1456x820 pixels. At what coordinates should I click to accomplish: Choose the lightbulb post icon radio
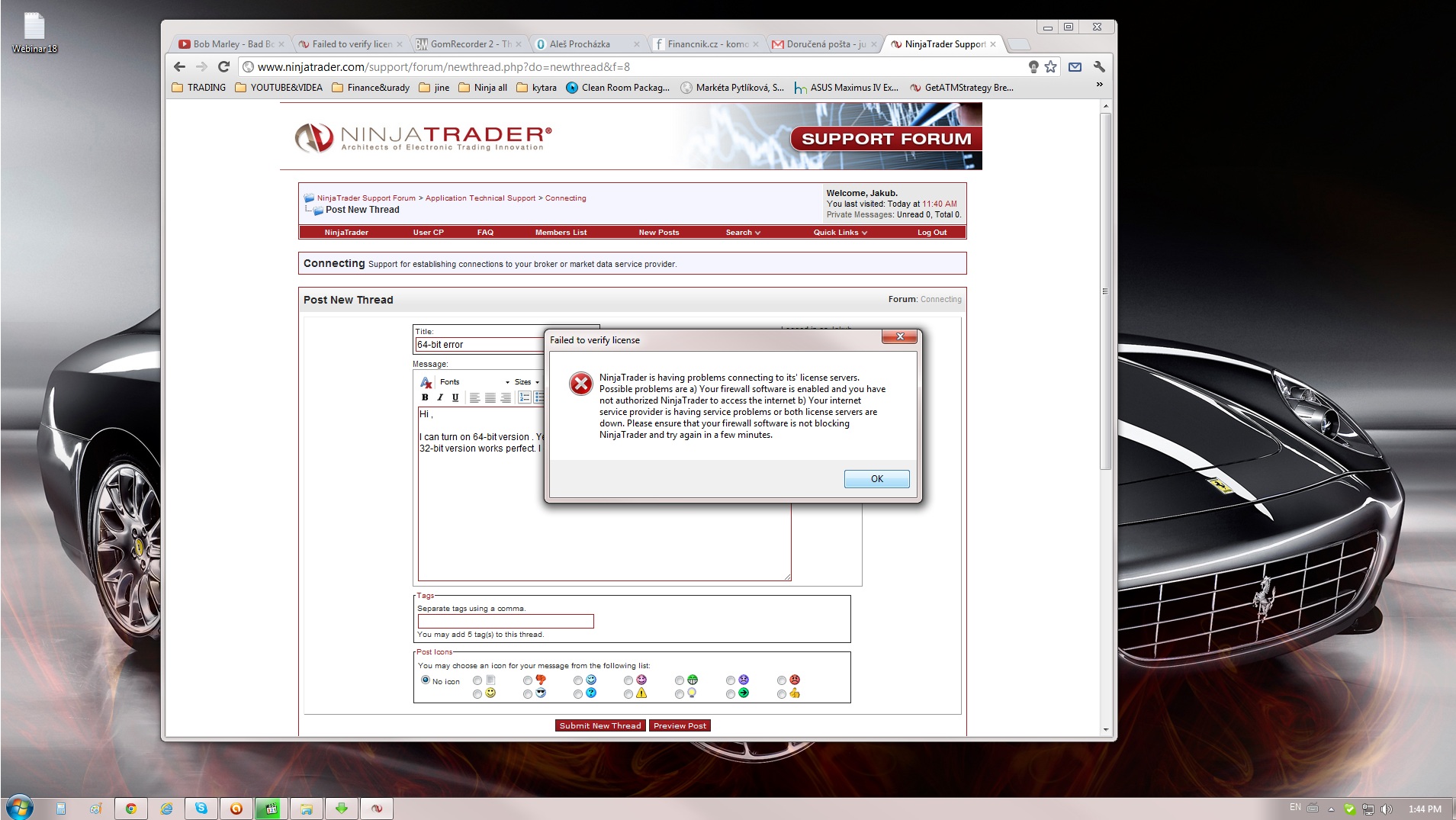pos(680,694)
